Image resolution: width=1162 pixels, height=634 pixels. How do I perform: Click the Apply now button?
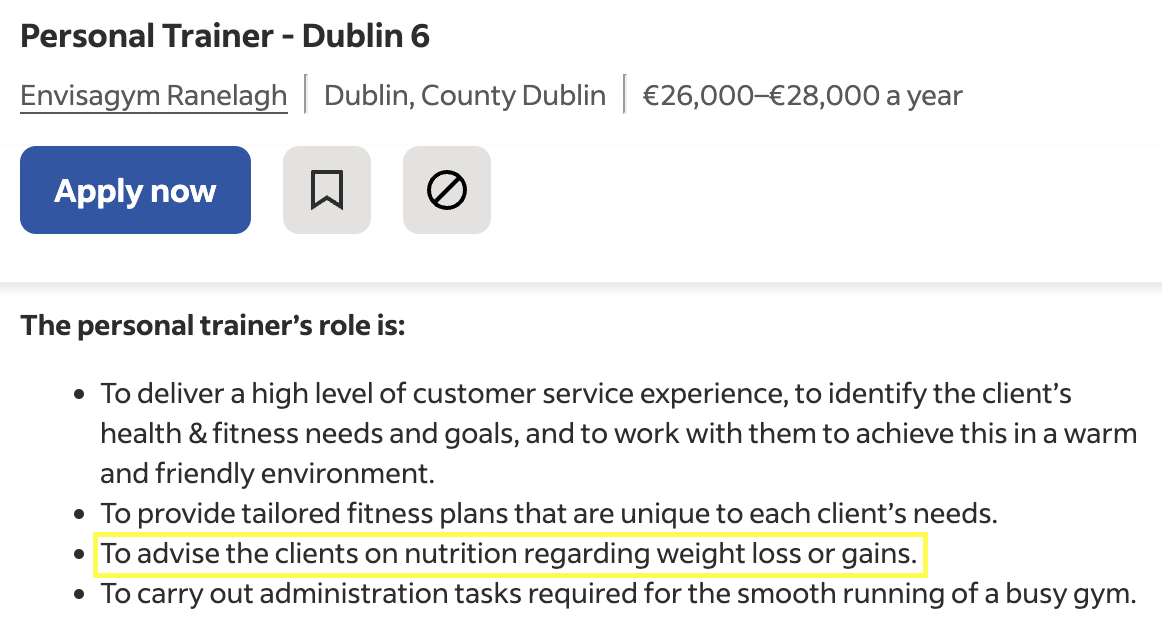[x=135, y=190]
